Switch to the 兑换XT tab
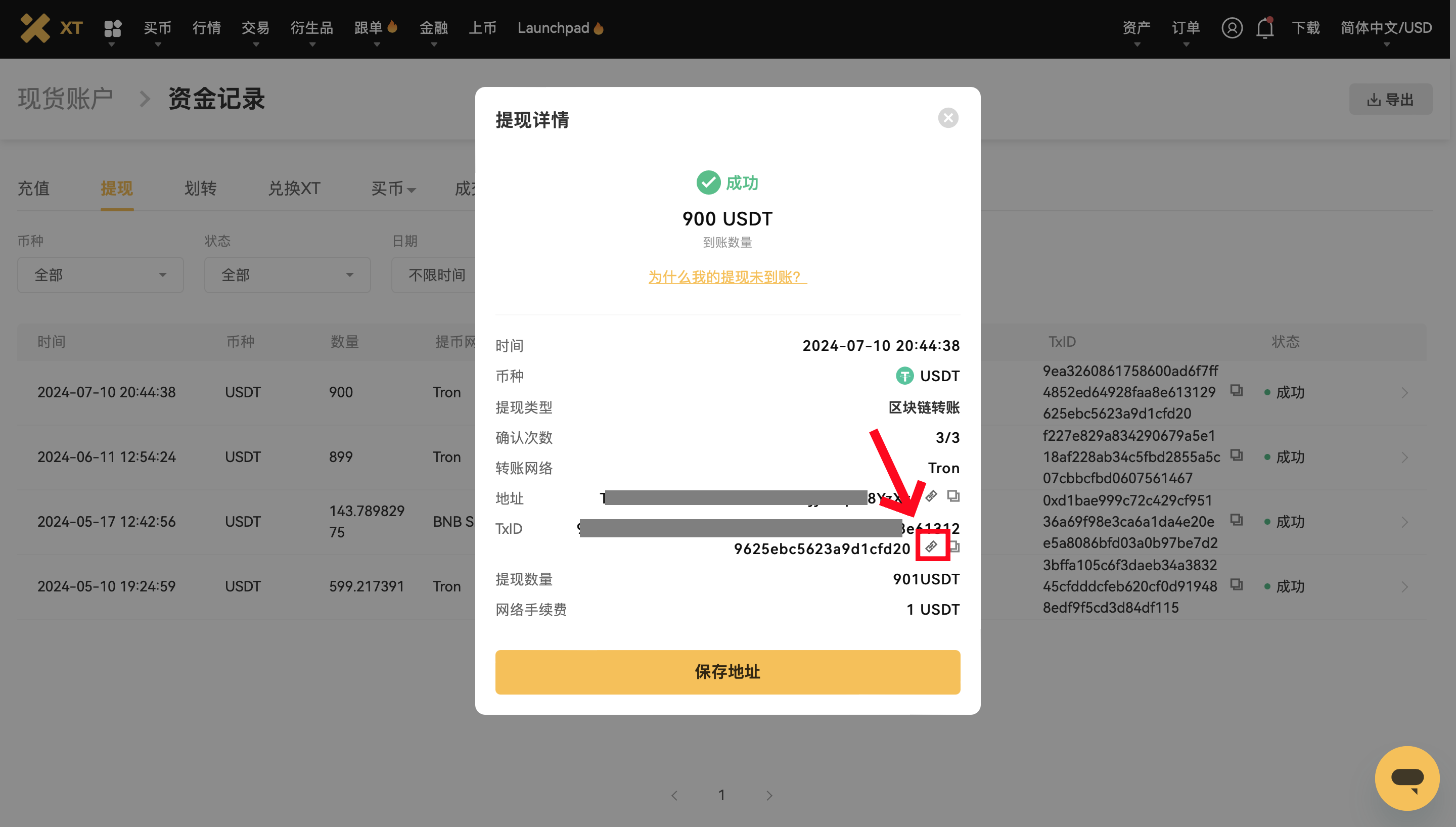 pos(294,189)
